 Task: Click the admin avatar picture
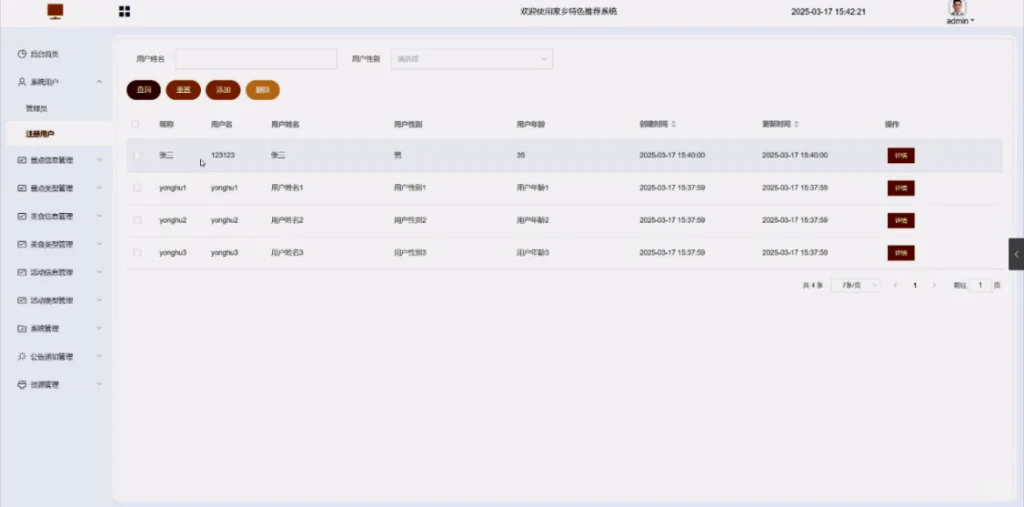point(957,8)
